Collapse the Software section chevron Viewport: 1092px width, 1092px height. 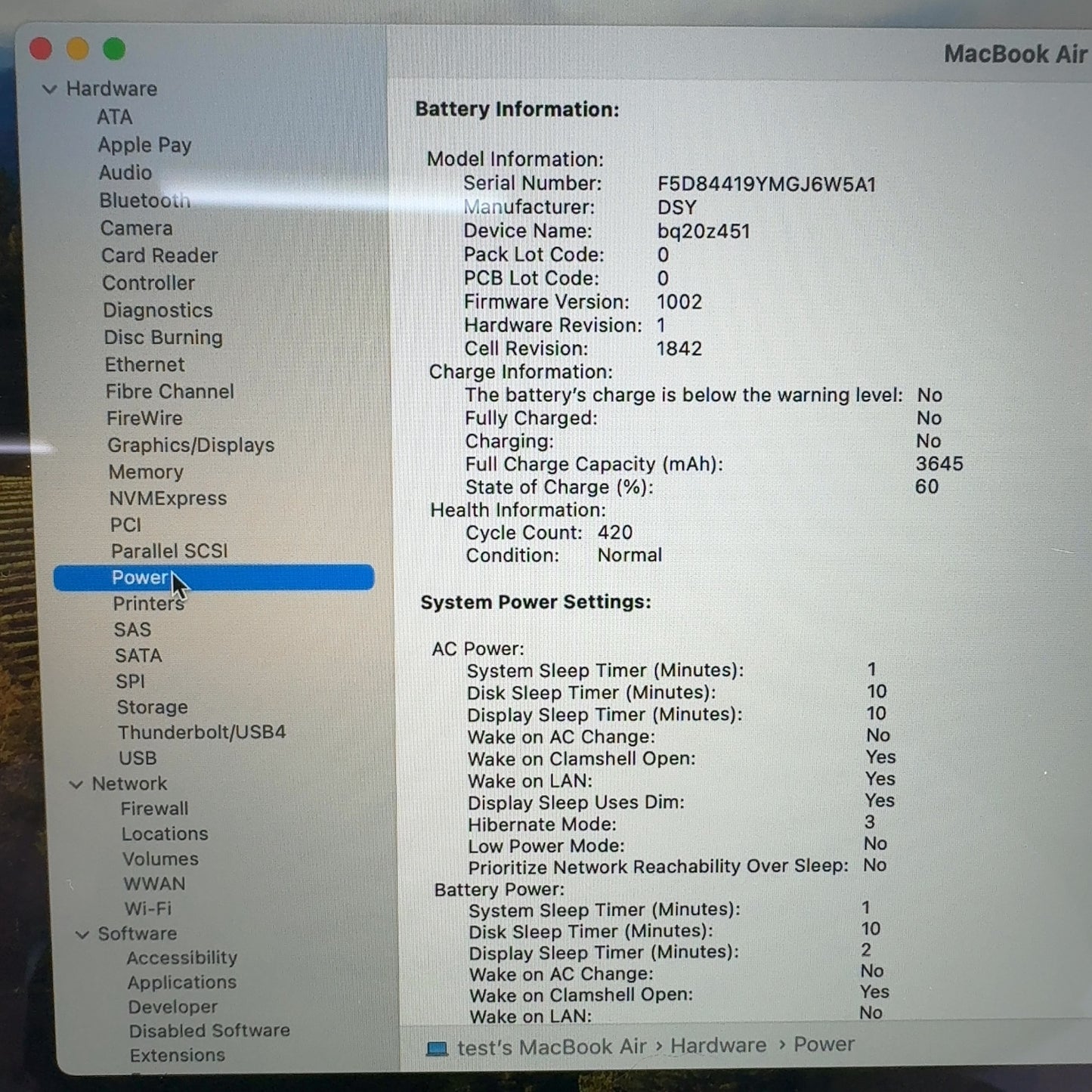click(82, 935)
